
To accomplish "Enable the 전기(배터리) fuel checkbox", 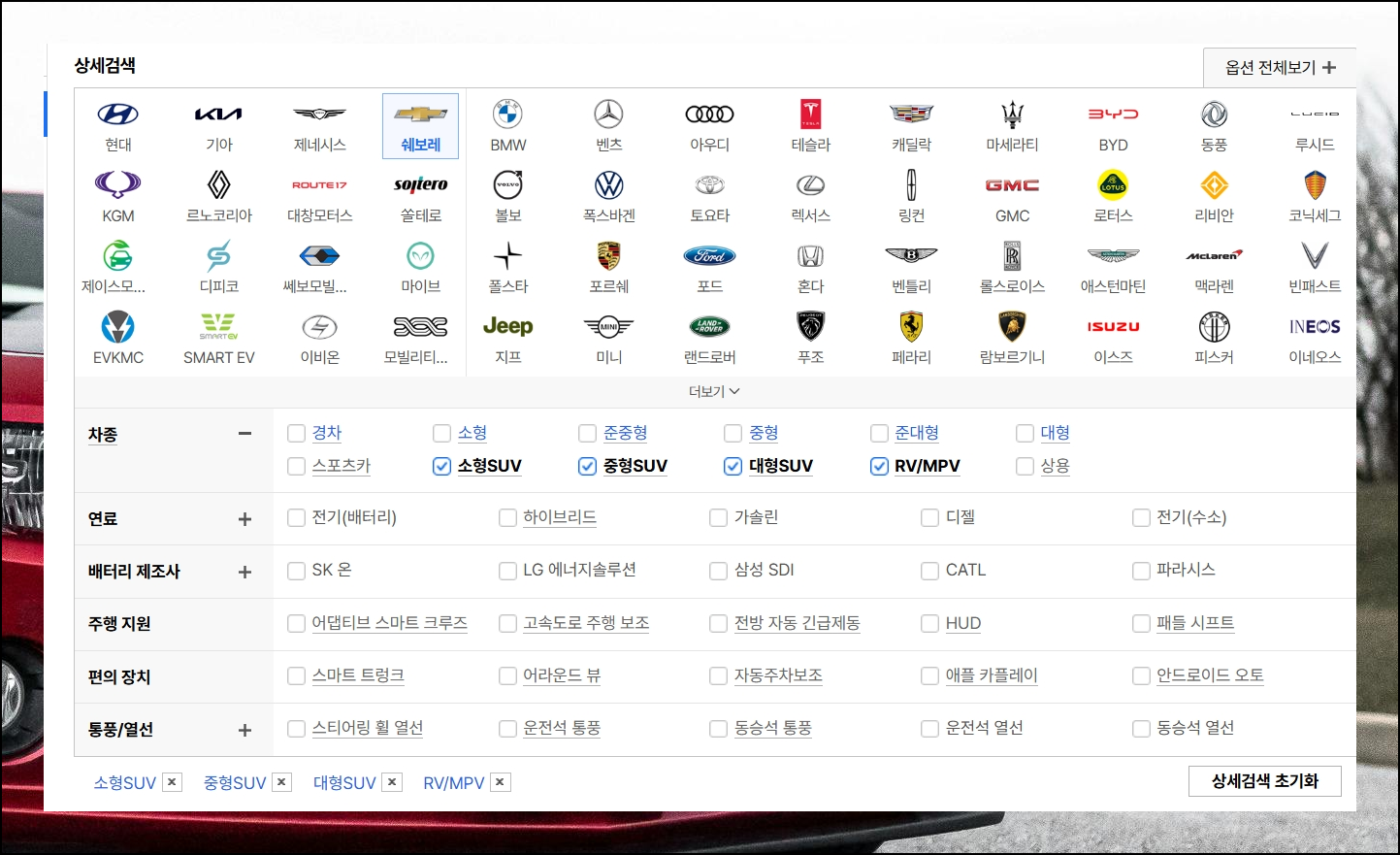I will (297, 518).
